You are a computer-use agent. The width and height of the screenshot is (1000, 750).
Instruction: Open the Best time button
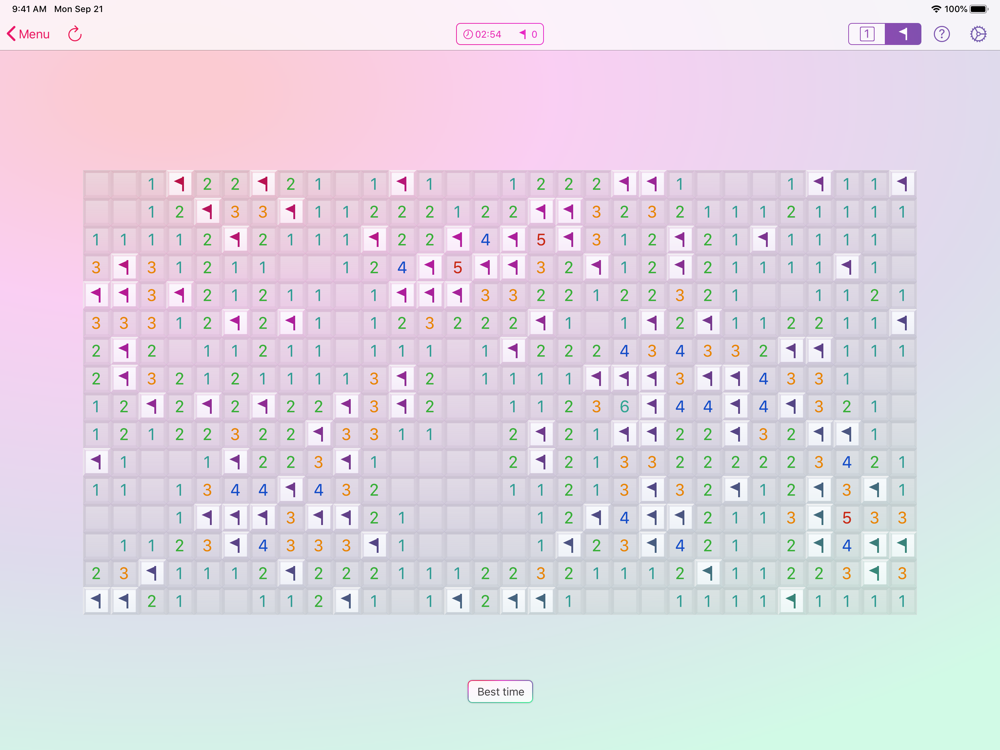tap(500, 691)
